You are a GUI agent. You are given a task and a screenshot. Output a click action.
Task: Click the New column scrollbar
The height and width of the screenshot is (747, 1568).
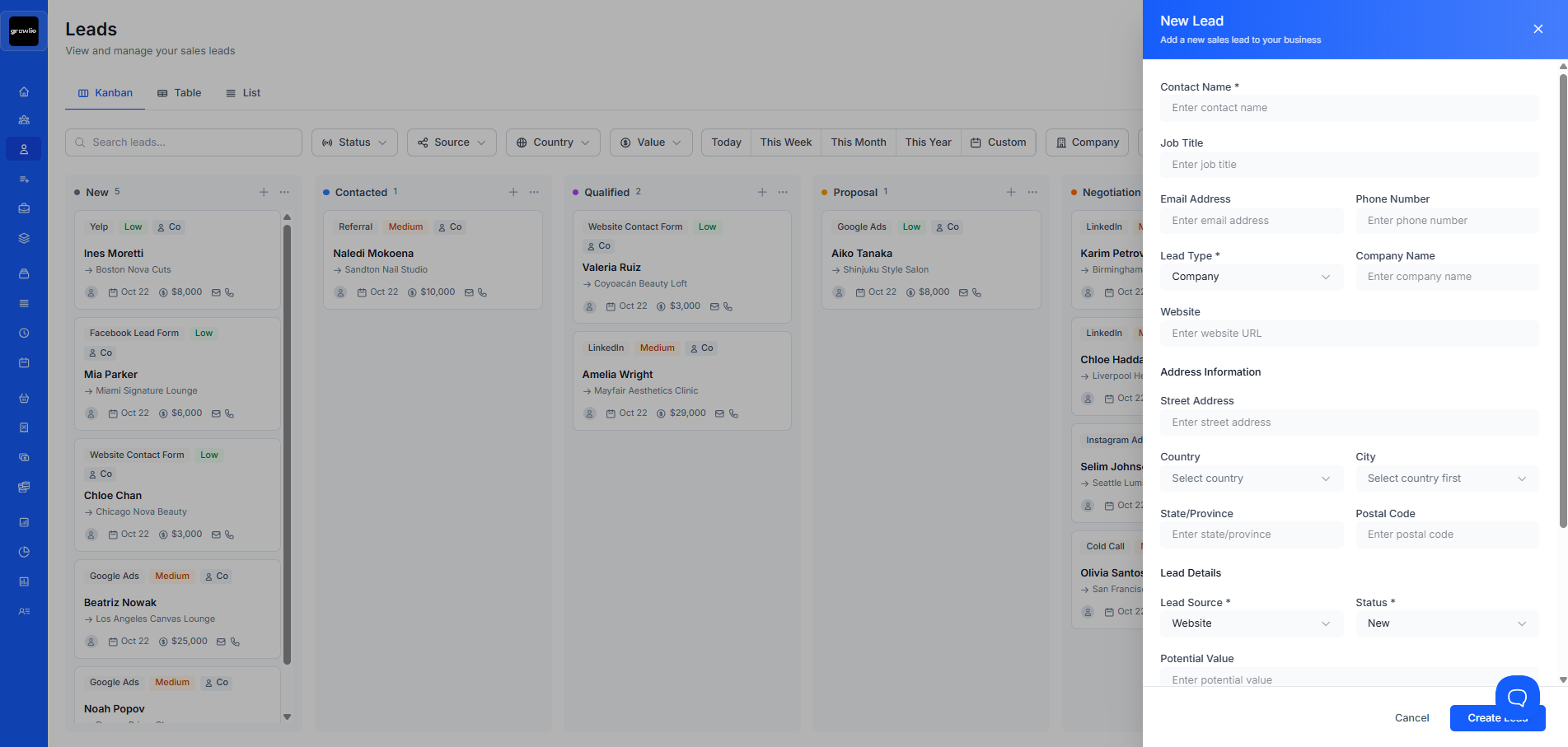[287, 445]
